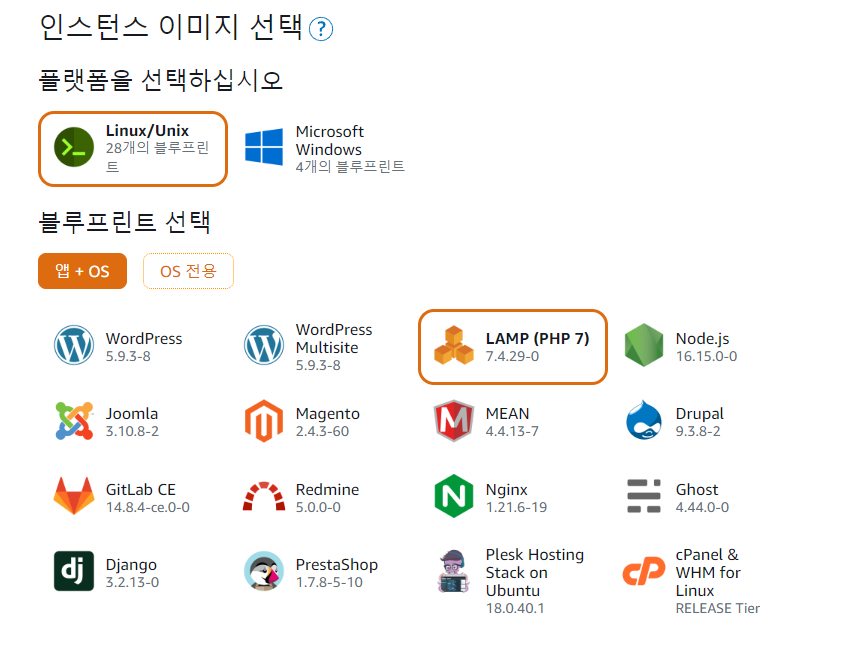The image size is (864, 648).
Task: Select the LAMP (PHP 7) cubes icon
Action: pos(453,345)
